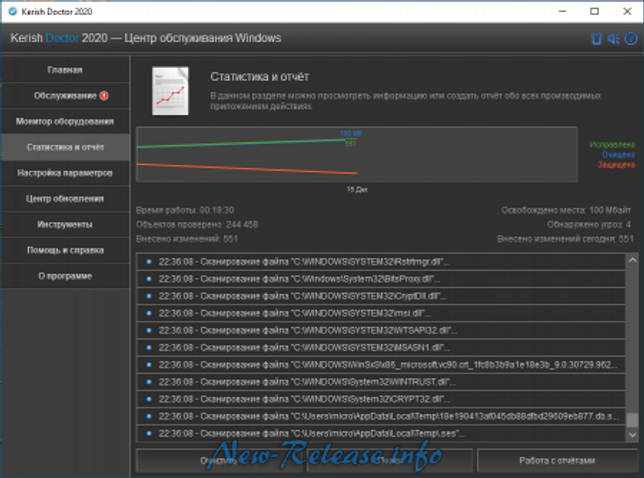This screenshot has width=644, height=478.
Task: Open Помощь и справка
Action: pyautogui.click(x=65, y=250)
